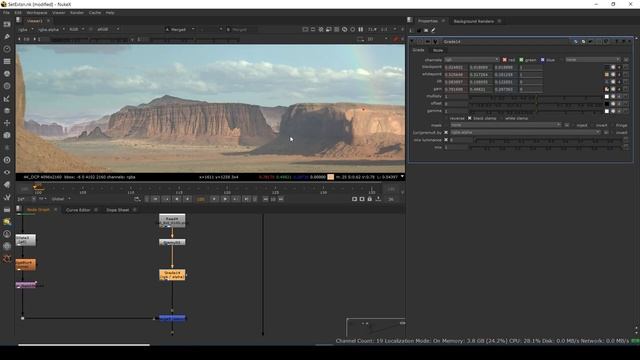Open the unpremult by rgba.alpha dropdown
640x360 pixels.
click(525, 133)
